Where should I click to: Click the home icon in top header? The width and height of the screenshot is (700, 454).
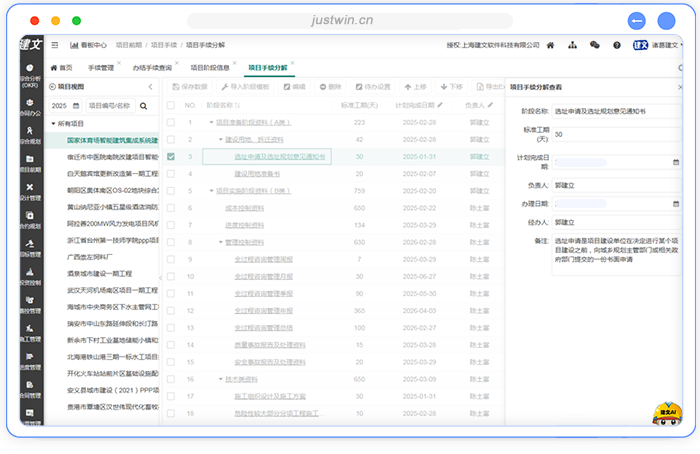(x=550, y=45)
